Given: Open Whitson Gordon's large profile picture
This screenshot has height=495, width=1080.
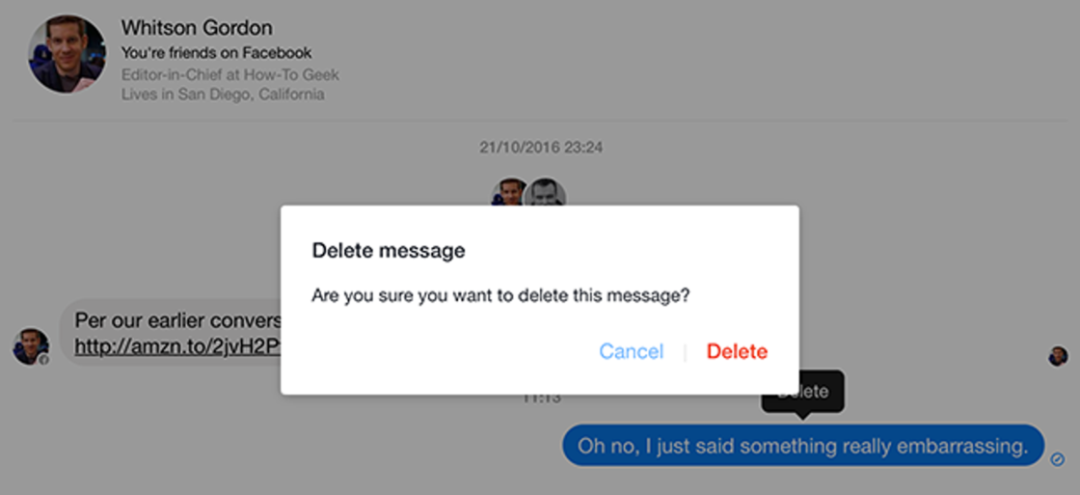Looking at the screenshot, I should (67, 54).
